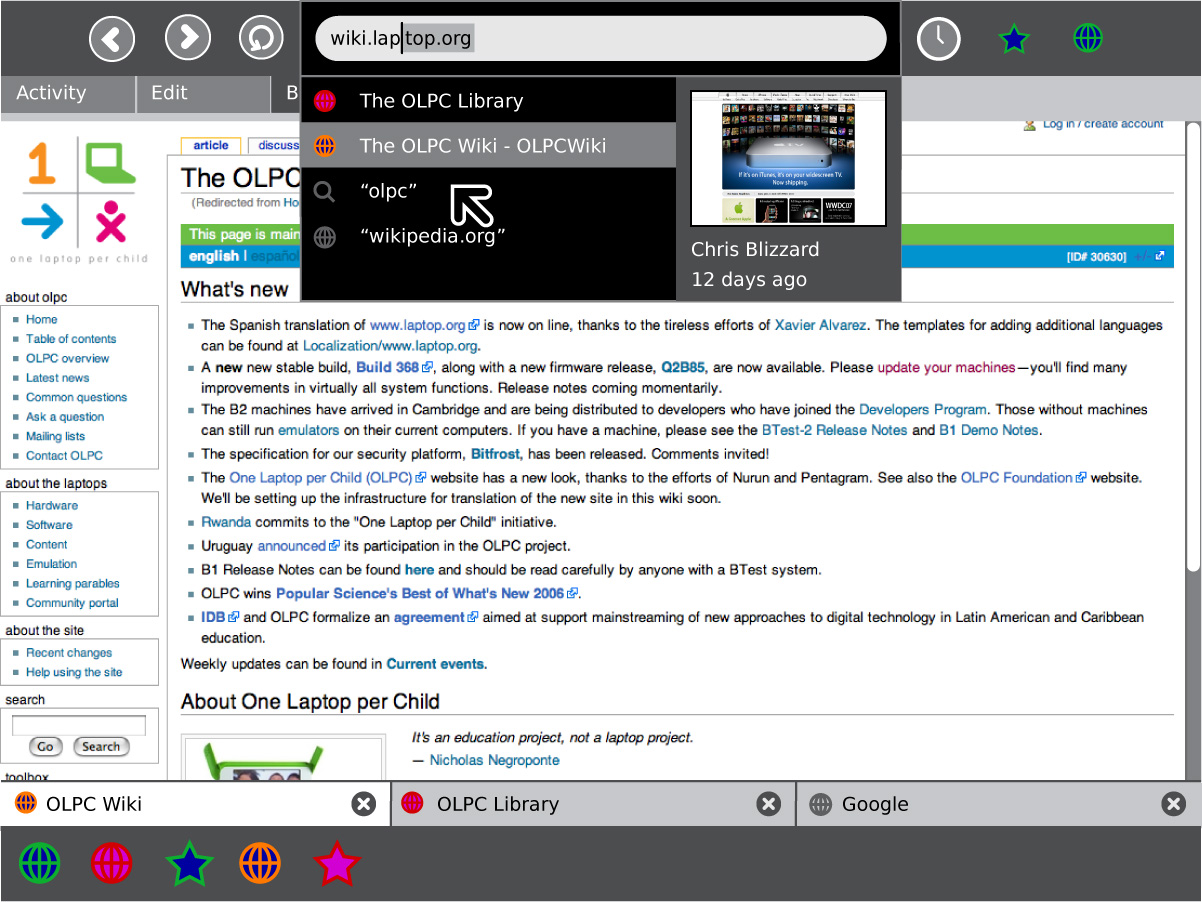1202x902 pixels.
Task: Click the red globe icon in bottom tray
Action: [111, 863]
